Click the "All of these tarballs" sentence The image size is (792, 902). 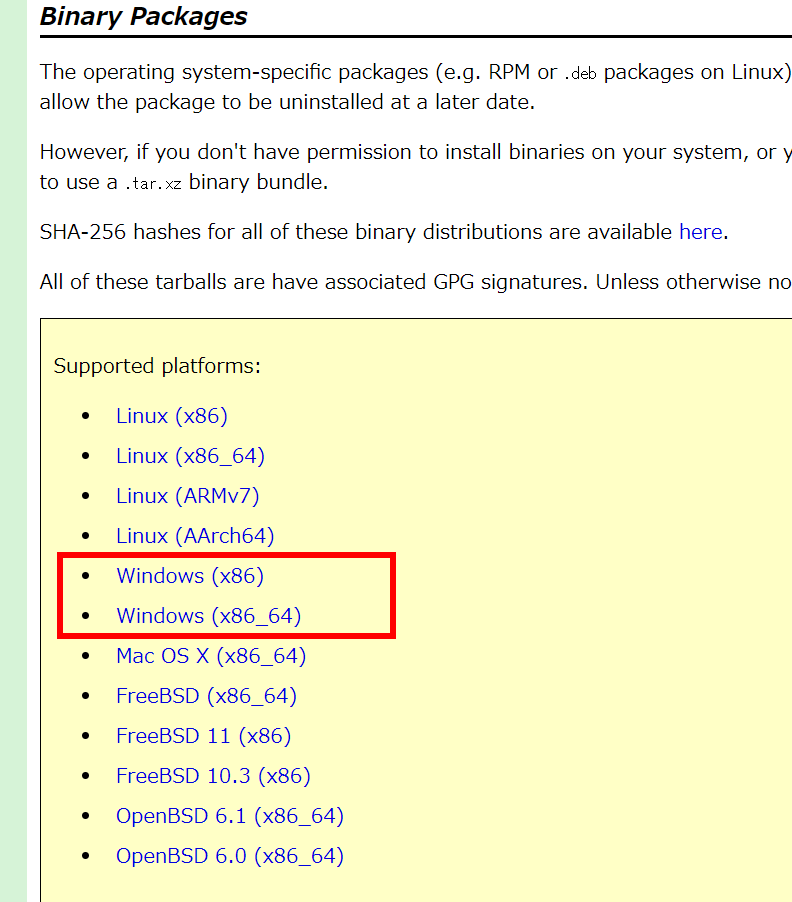(416, 282)
